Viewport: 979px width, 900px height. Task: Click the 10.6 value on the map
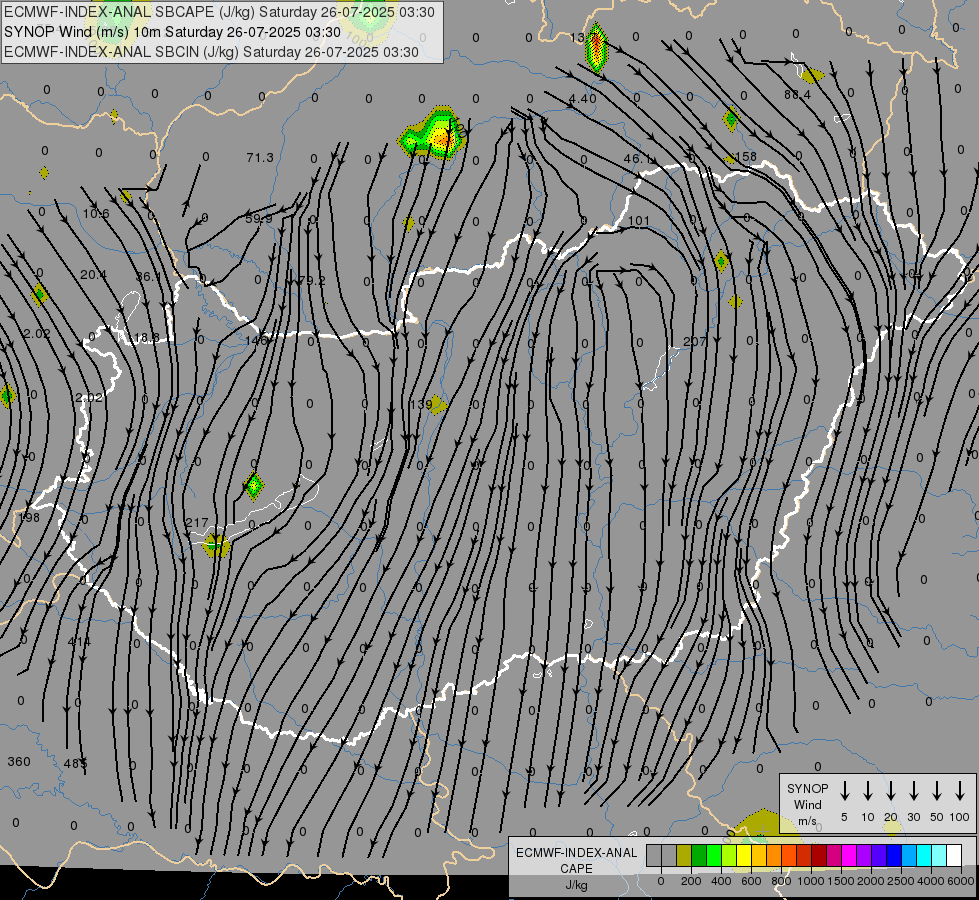point(96,214)
